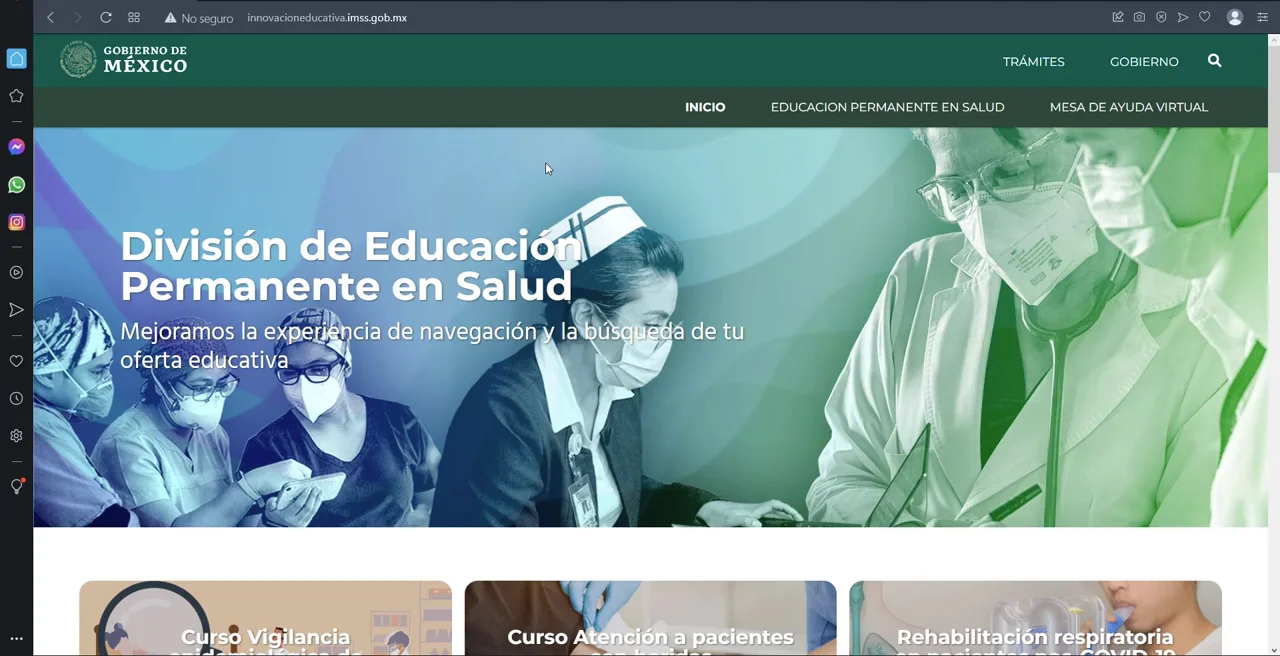
Task: Click the innovacioneducativa.imss.gob.mx address bar
Action: [x=327, y=18]
